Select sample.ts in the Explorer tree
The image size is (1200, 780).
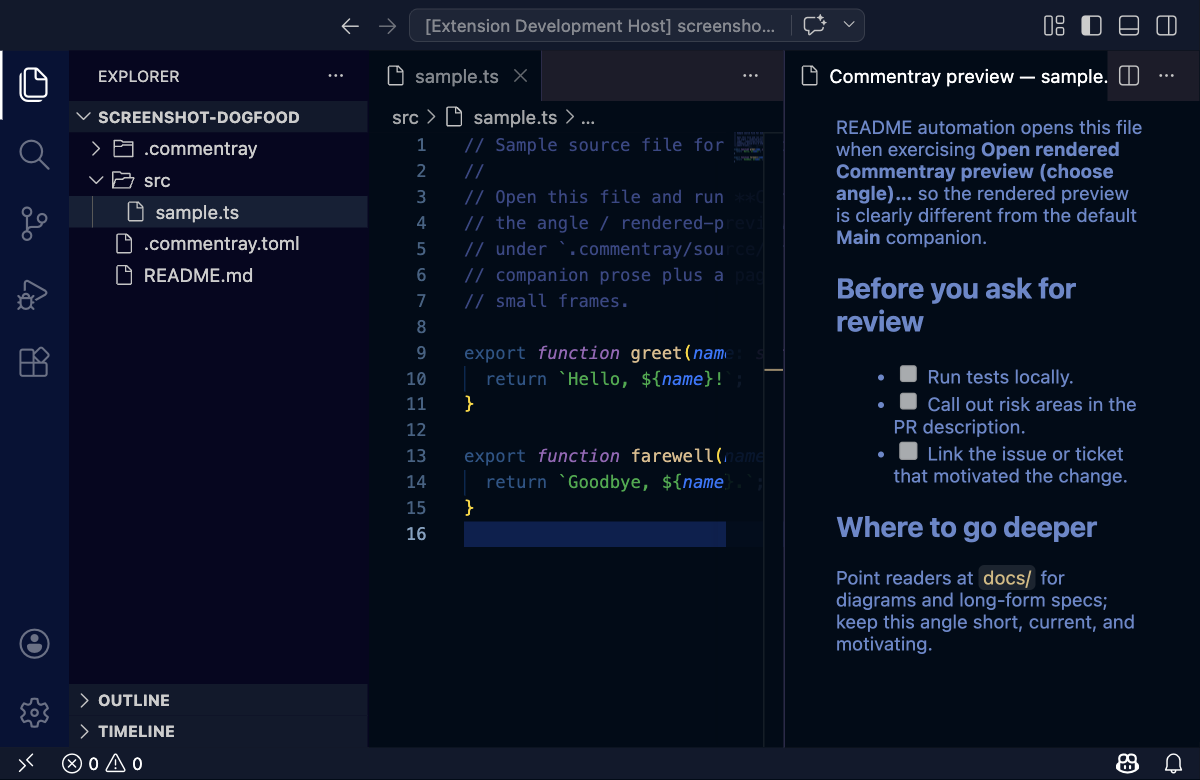pyautogui.click(x=218, y=212)
